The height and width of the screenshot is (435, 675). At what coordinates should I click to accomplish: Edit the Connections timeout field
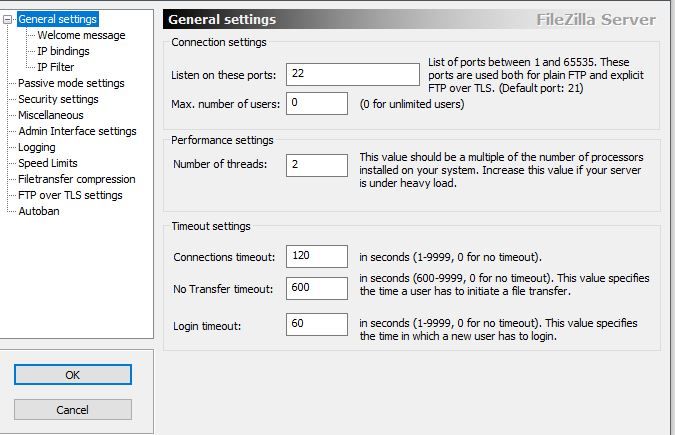pyautogui.click(x=317, y=257)
